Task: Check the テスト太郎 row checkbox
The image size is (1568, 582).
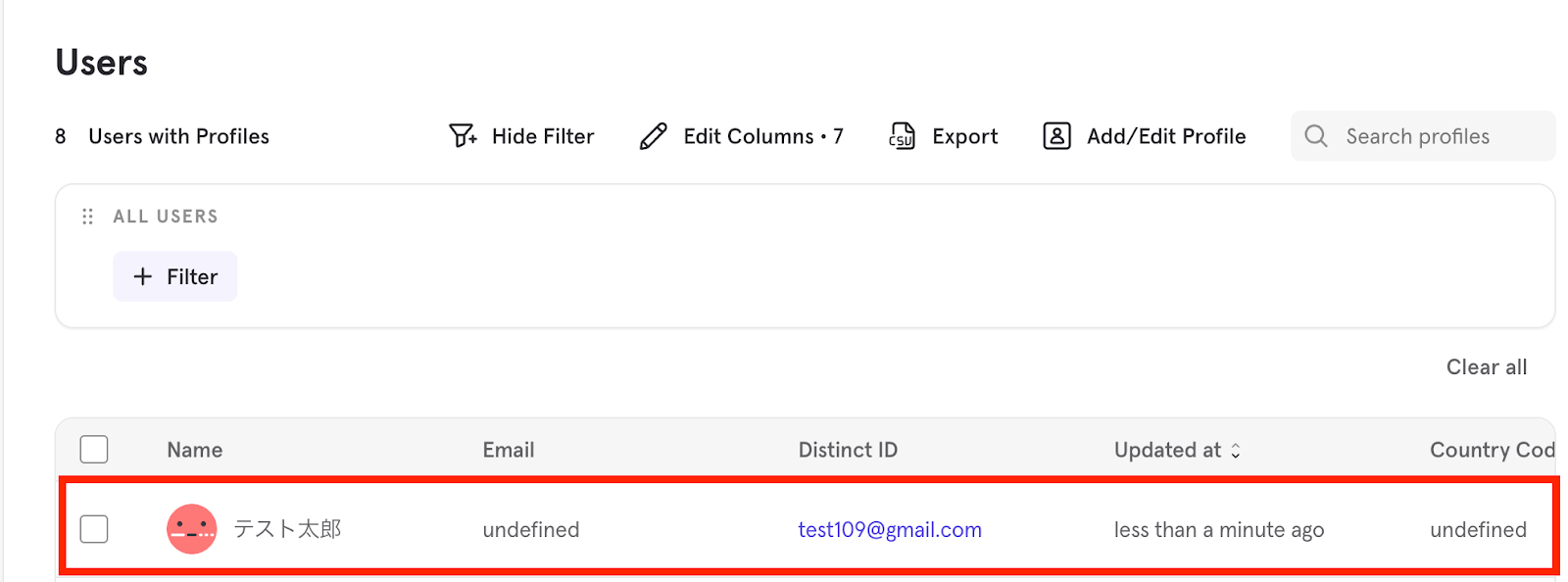Action: [94, 529]
